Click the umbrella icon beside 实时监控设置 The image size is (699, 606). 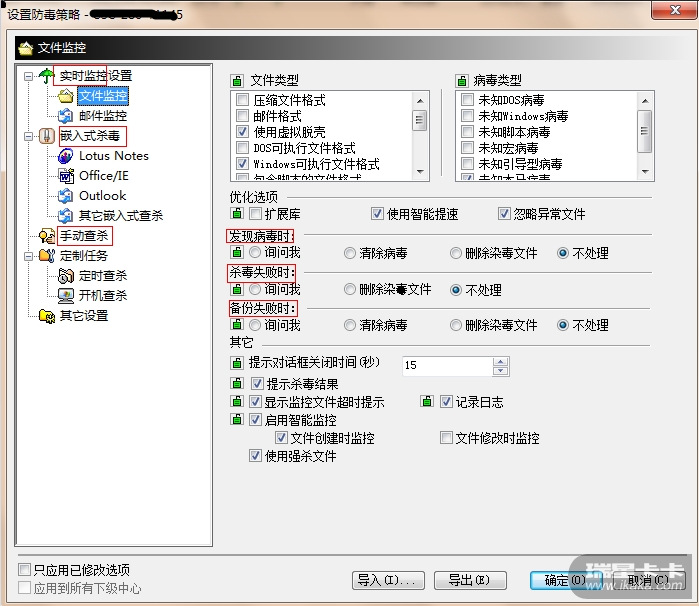pyautogui.click(x=46, y=76)
